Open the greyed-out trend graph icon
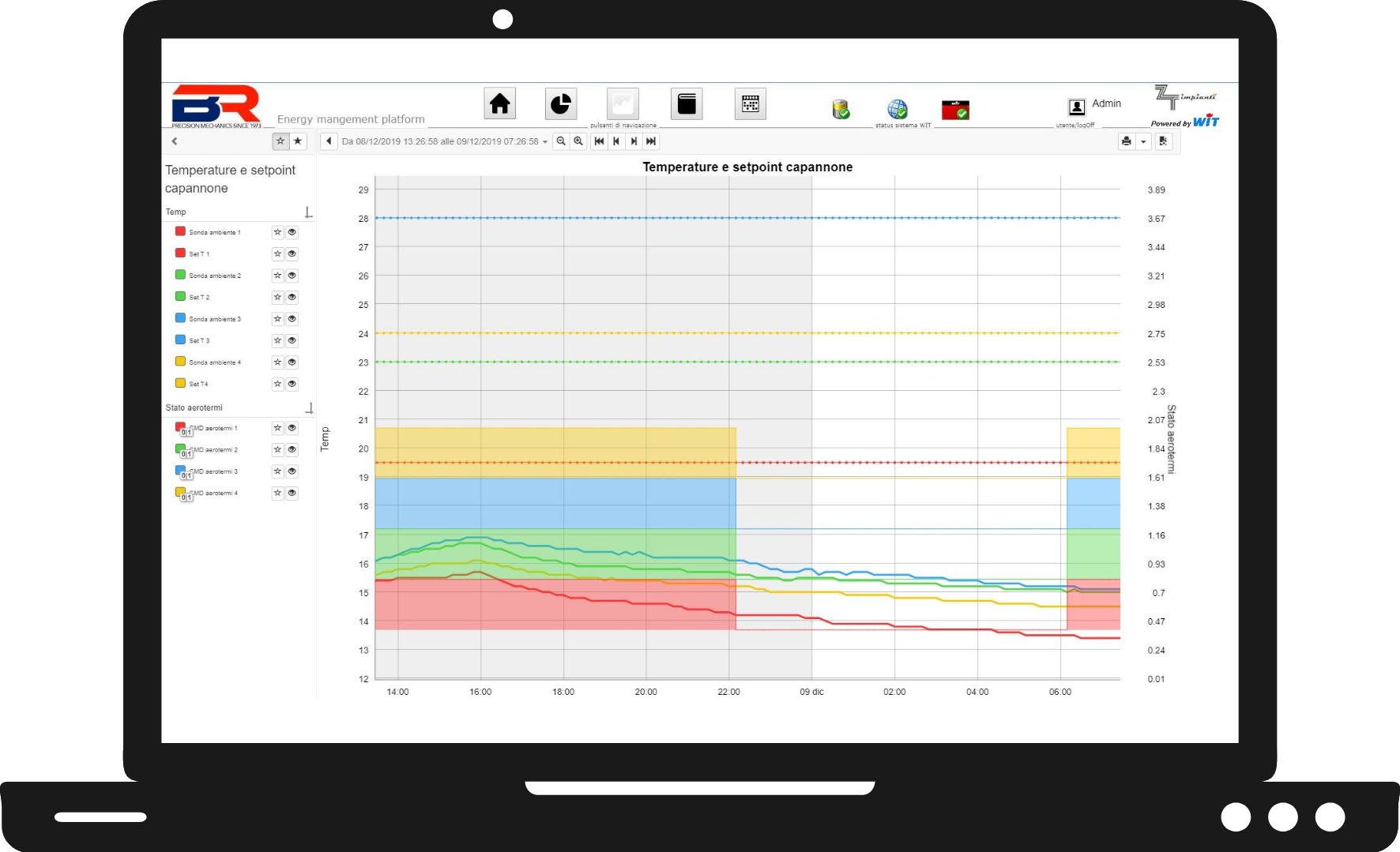 click(623, 103)
